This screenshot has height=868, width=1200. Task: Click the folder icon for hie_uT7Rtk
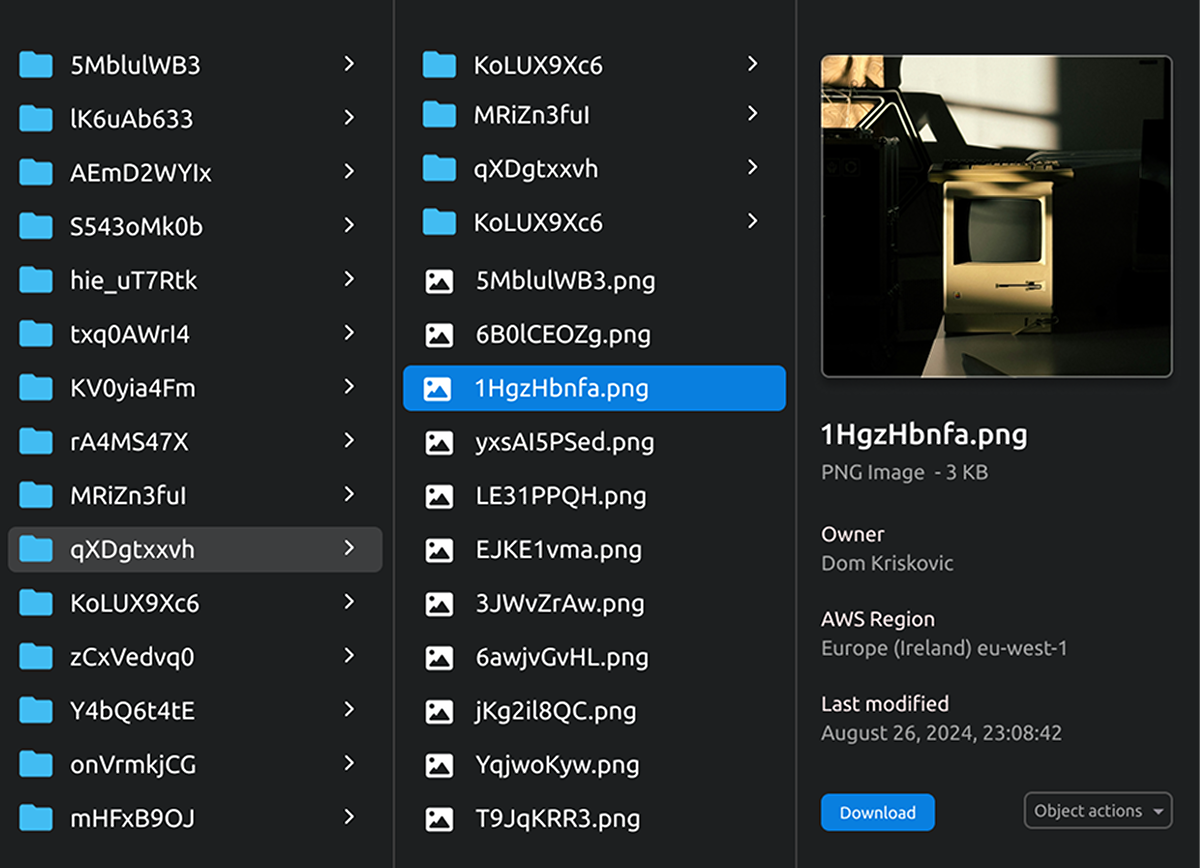point(36,281)
